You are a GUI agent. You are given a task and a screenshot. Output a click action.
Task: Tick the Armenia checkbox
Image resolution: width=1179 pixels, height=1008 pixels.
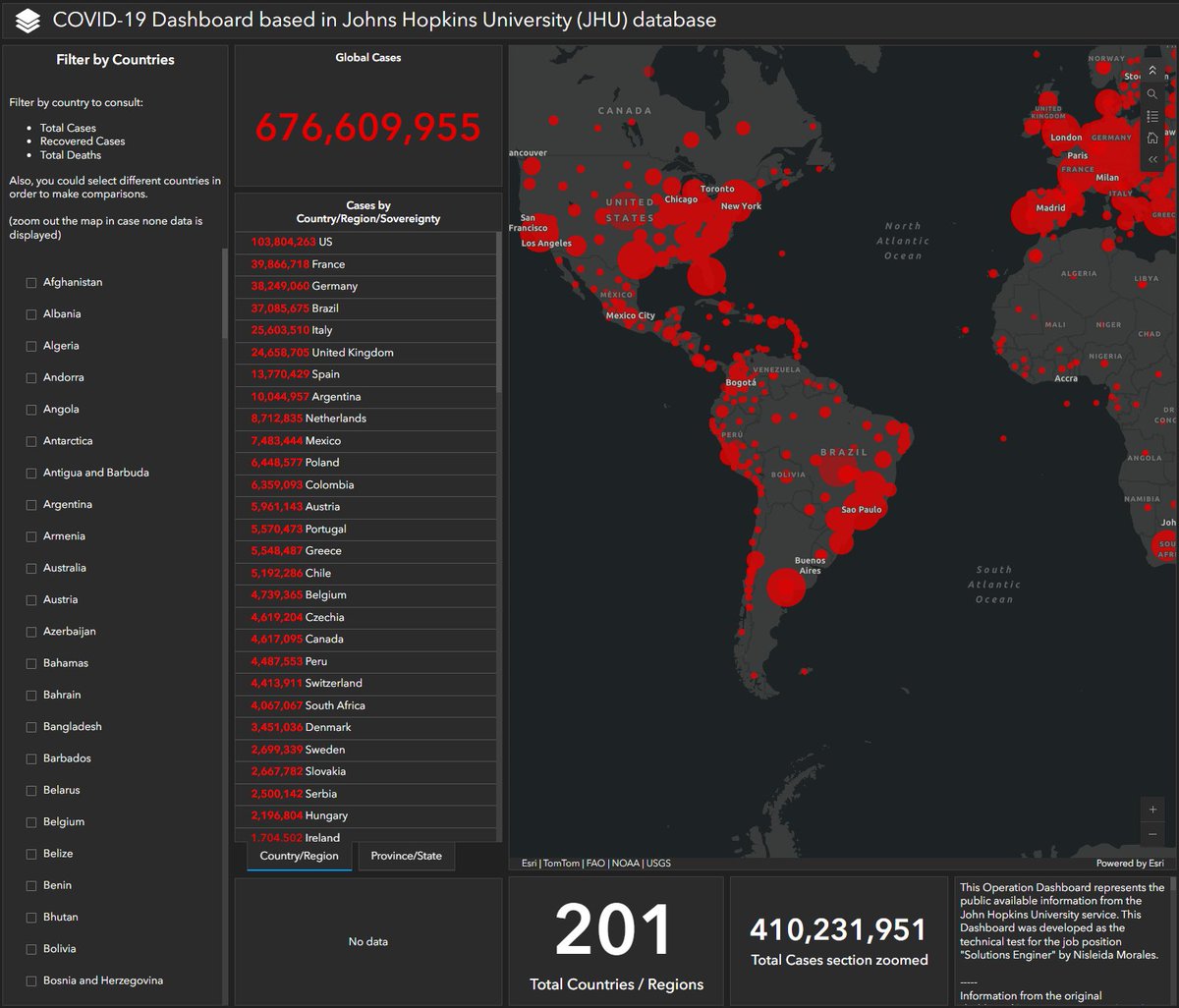tap(31, 536)
